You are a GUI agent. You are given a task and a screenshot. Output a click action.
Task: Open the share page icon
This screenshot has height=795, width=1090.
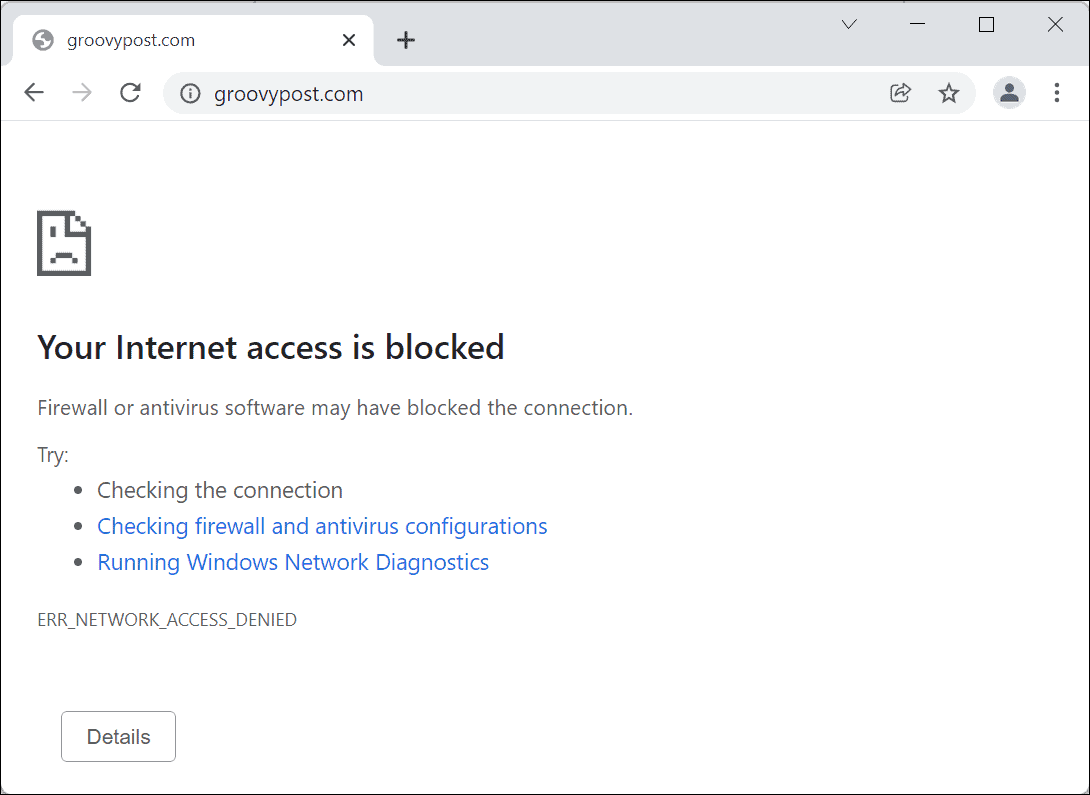pyautogui.click(x=899, y=92)
